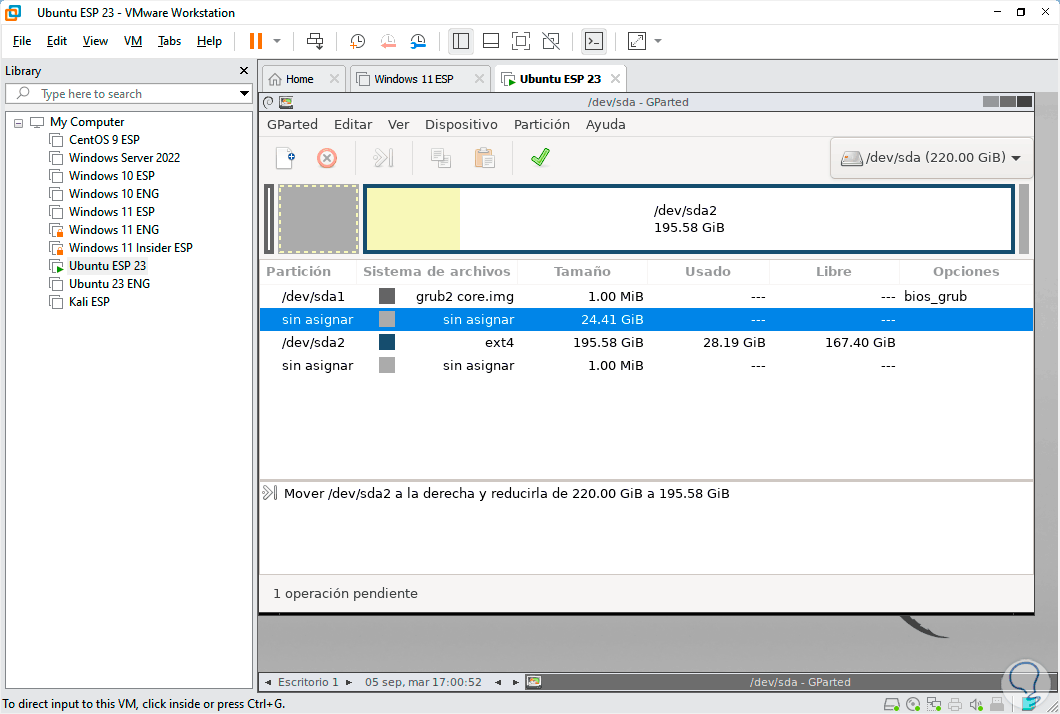Open the VMware Help menu
Viewport: 1060px width, 714px height.
[210, 41]
